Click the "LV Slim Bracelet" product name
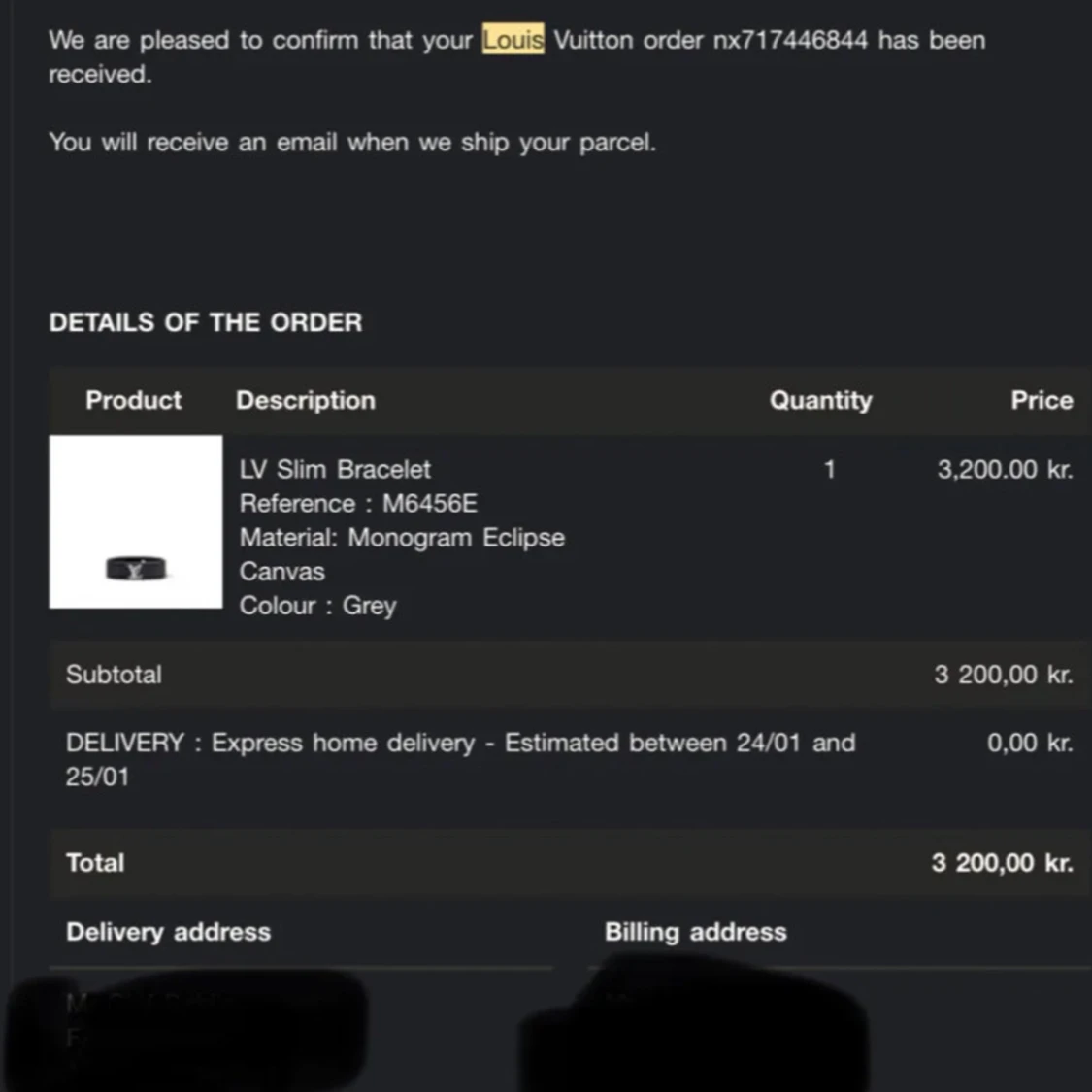This screenshot has width=1092, height=1092. point(335,470)
